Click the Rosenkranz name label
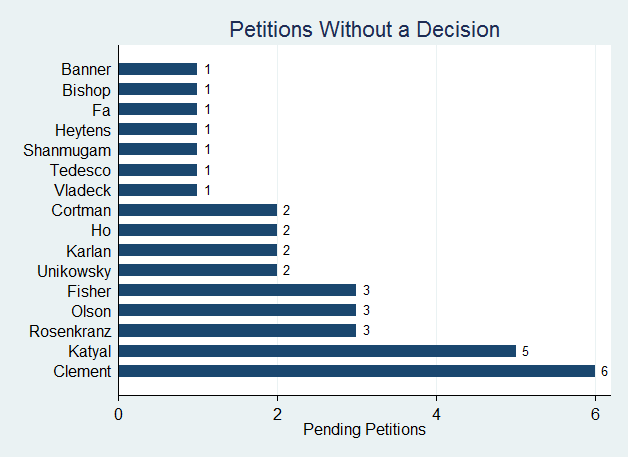This screenshot has height=457, width=628. pos(72,331)
